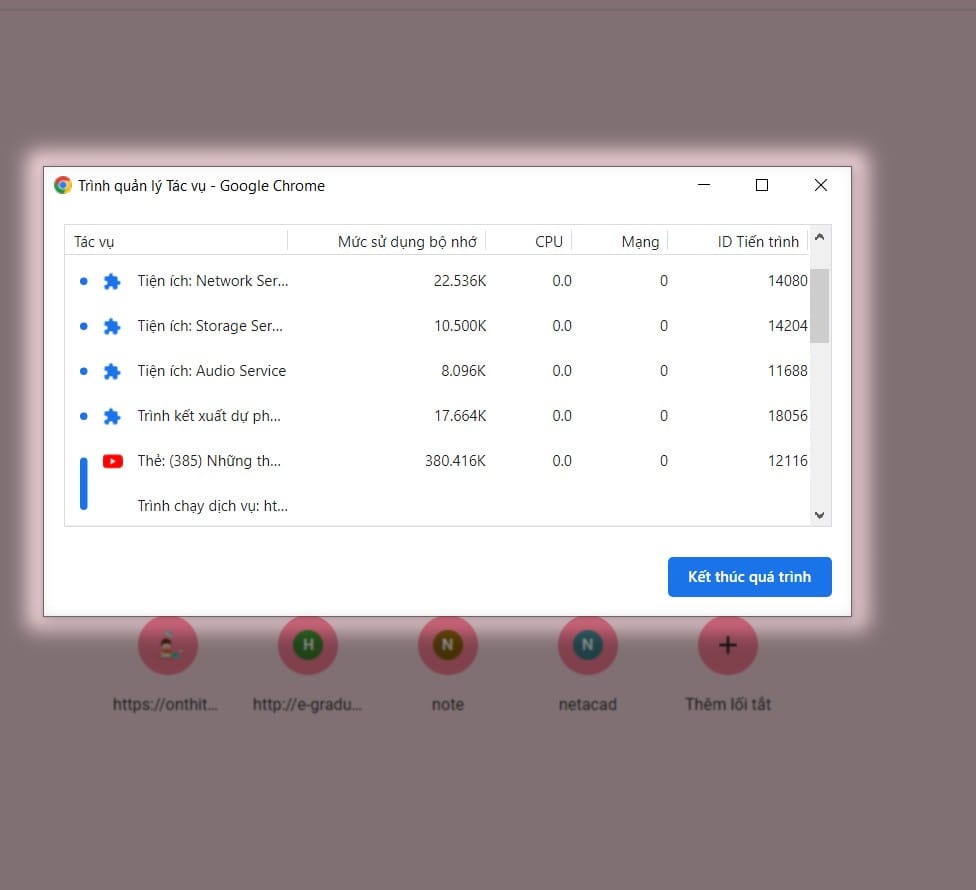This screenshot has height=890, width=976.
Task: Select the Trình chạy dịch vụ row
Action: 437,506
